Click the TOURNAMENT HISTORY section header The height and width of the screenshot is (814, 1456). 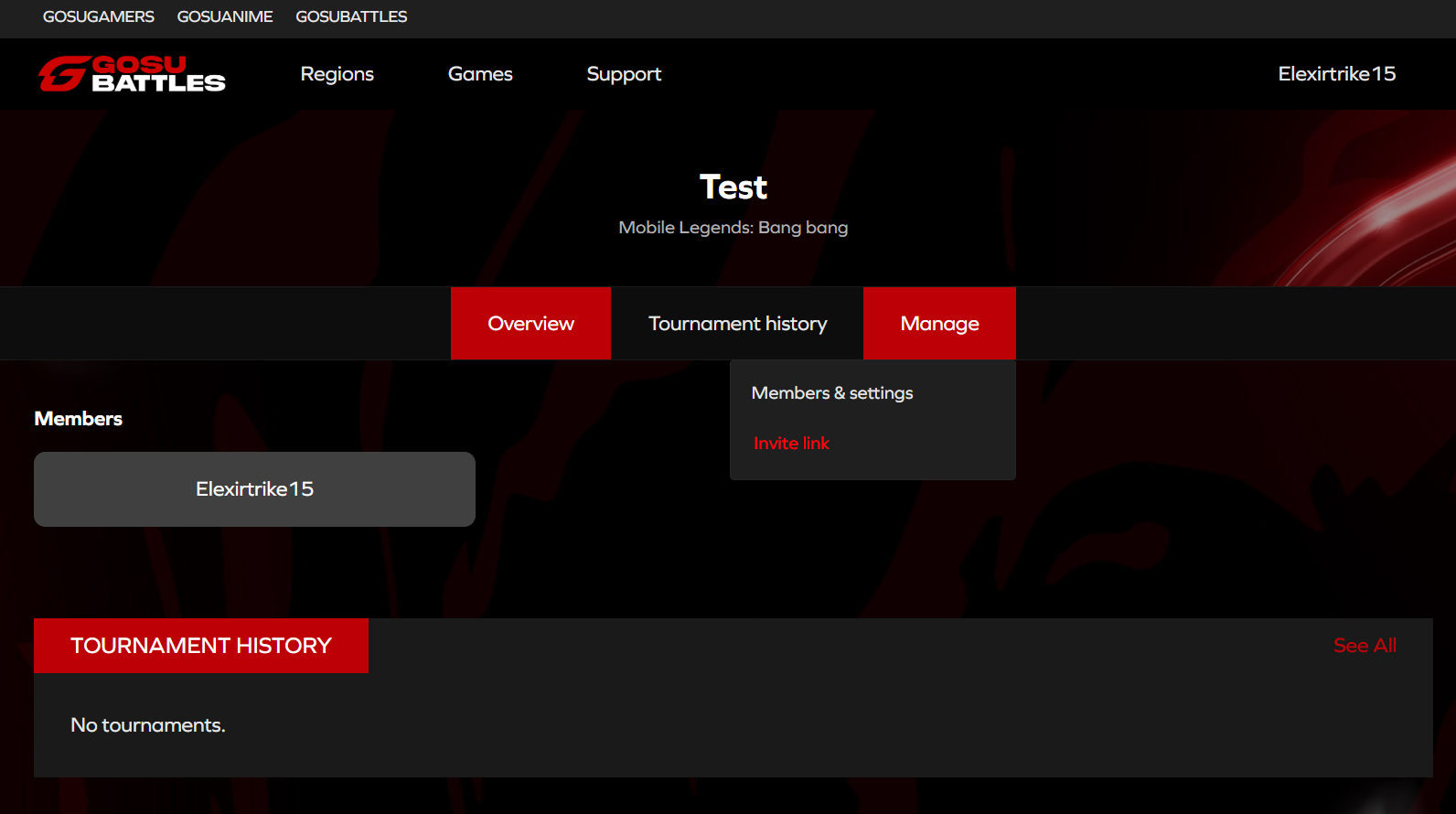(201, 646)
